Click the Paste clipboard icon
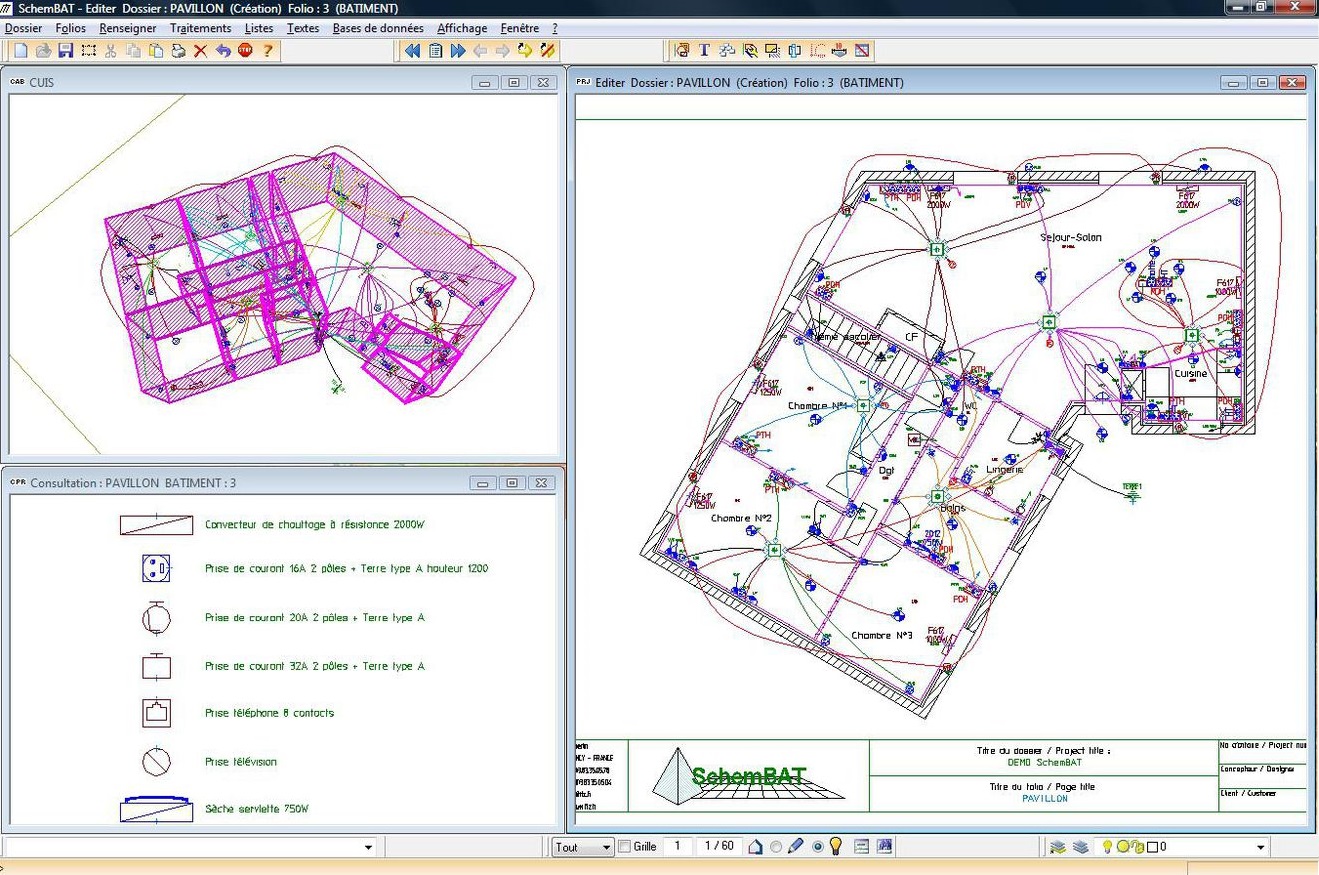 [x=155, y=50]
